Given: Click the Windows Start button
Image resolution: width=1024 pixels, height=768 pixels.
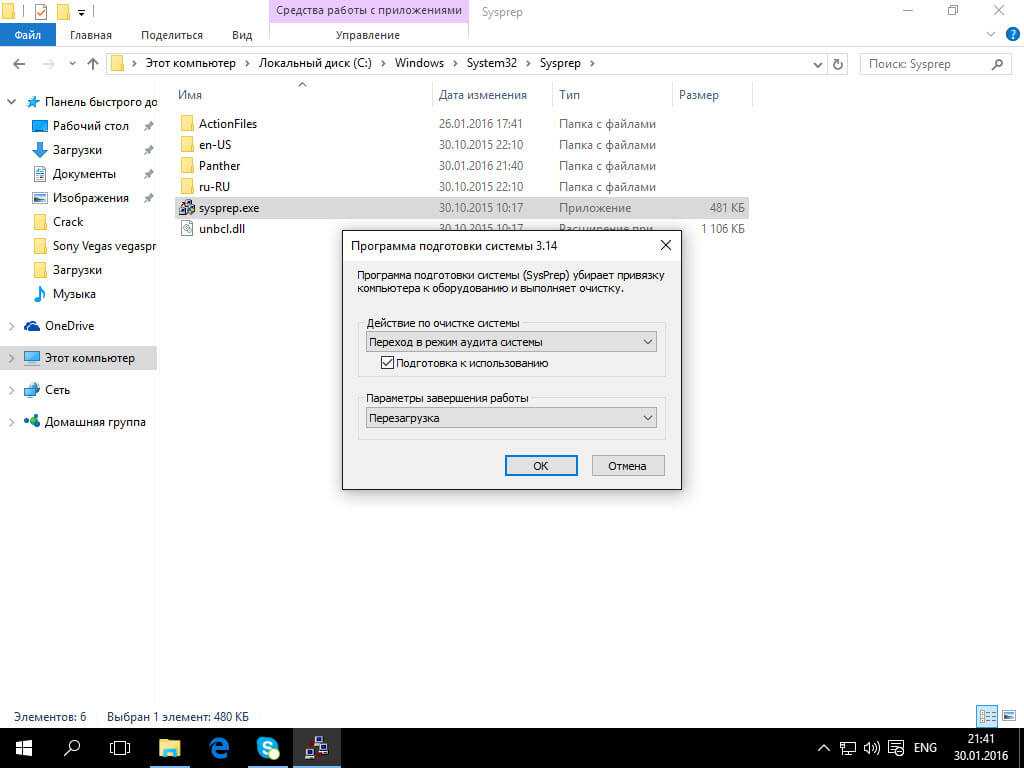Looking at the screenshot, I should click(23, 747).
